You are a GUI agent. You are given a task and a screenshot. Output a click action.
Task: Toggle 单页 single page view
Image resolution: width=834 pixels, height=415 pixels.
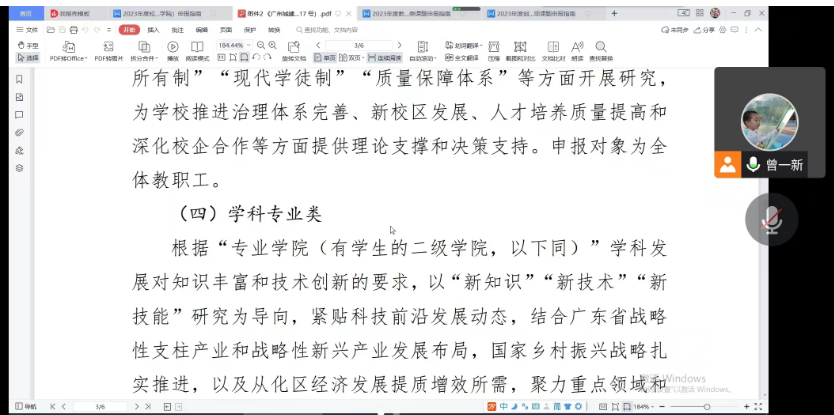324,58
